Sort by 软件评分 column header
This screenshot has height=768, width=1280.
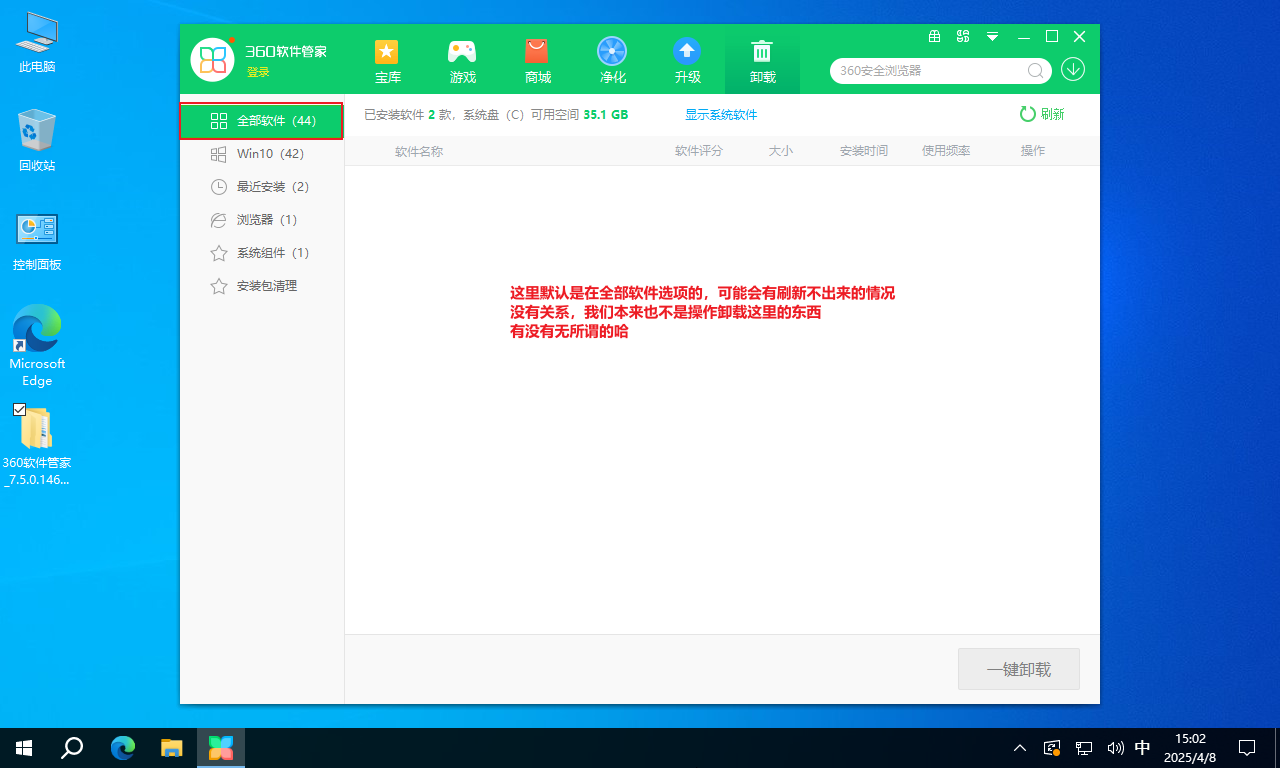pos(698,151)
